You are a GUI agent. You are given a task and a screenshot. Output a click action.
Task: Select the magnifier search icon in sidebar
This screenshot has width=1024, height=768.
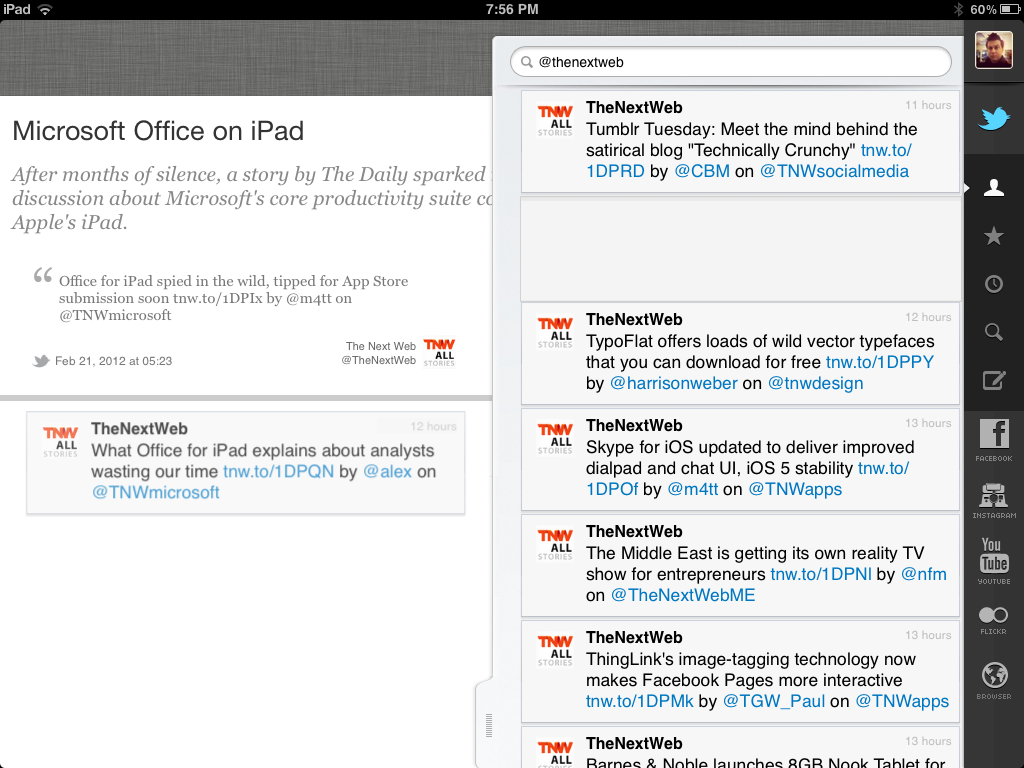pos(994,332)
